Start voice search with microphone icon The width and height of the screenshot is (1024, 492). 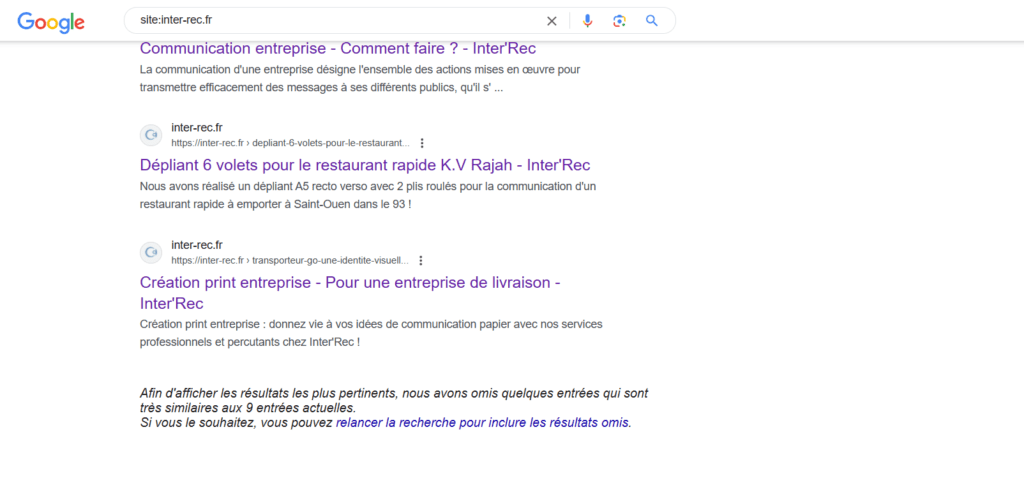click(587, 21)
